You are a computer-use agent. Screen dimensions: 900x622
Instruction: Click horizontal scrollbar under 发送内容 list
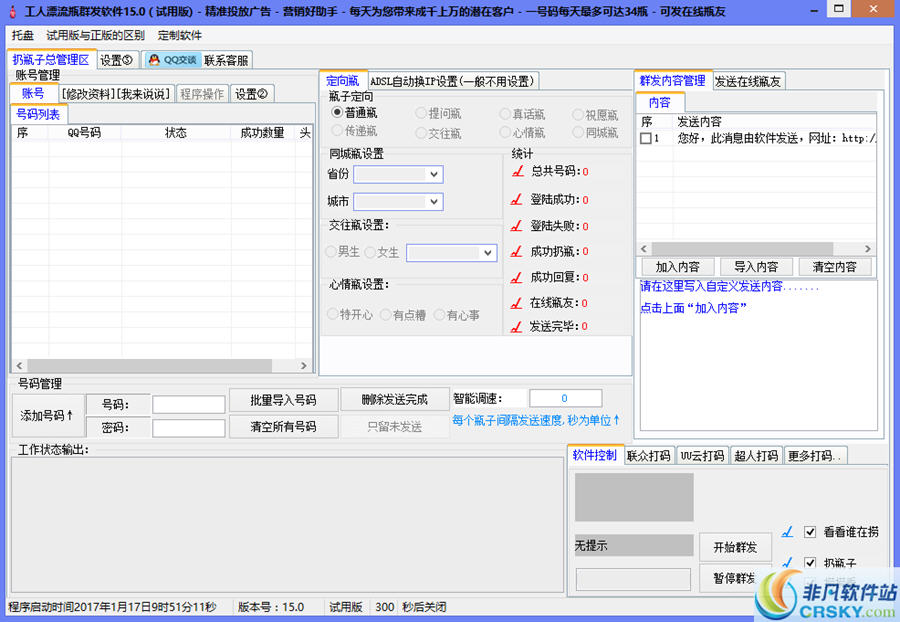742,248
